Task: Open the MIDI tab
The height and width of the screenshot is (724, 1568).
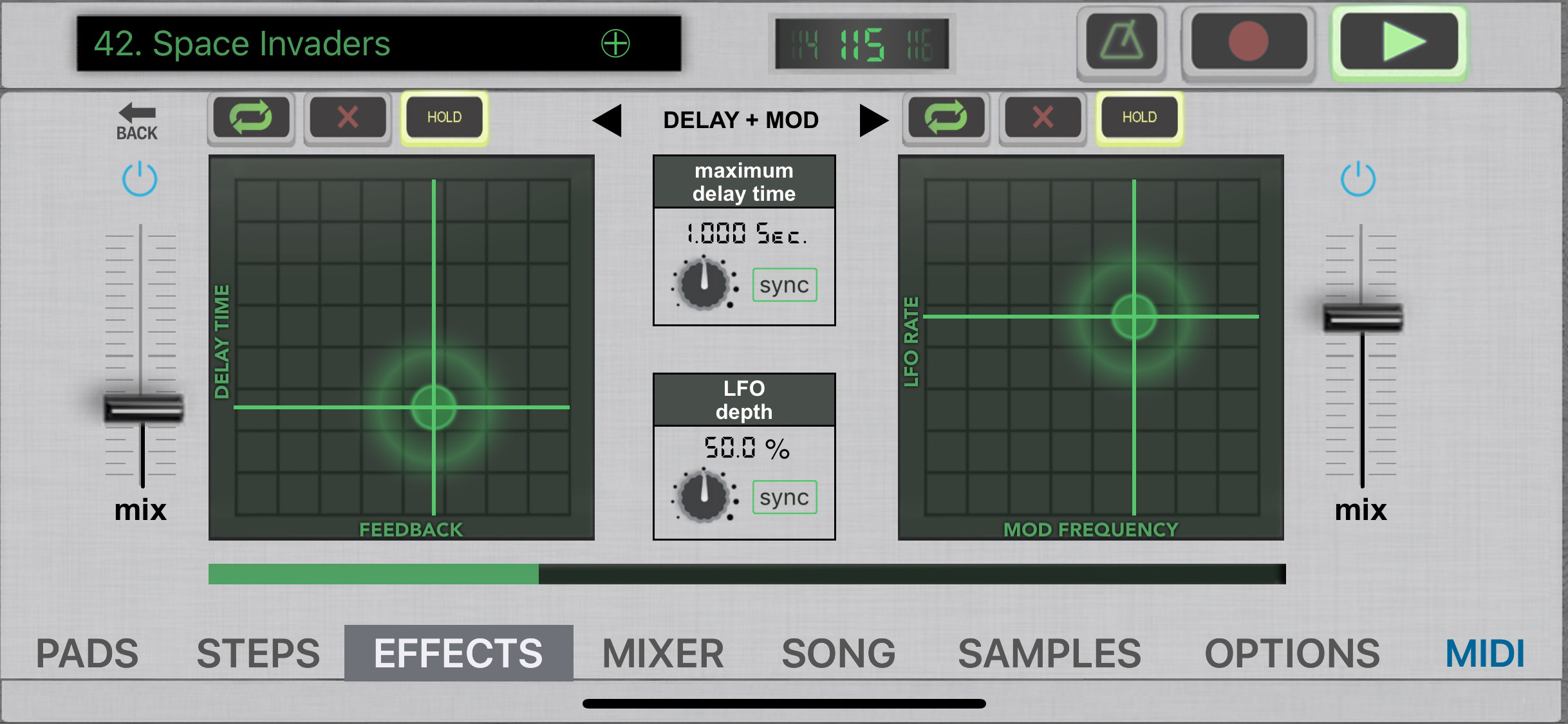Action: coord(1486,654)
